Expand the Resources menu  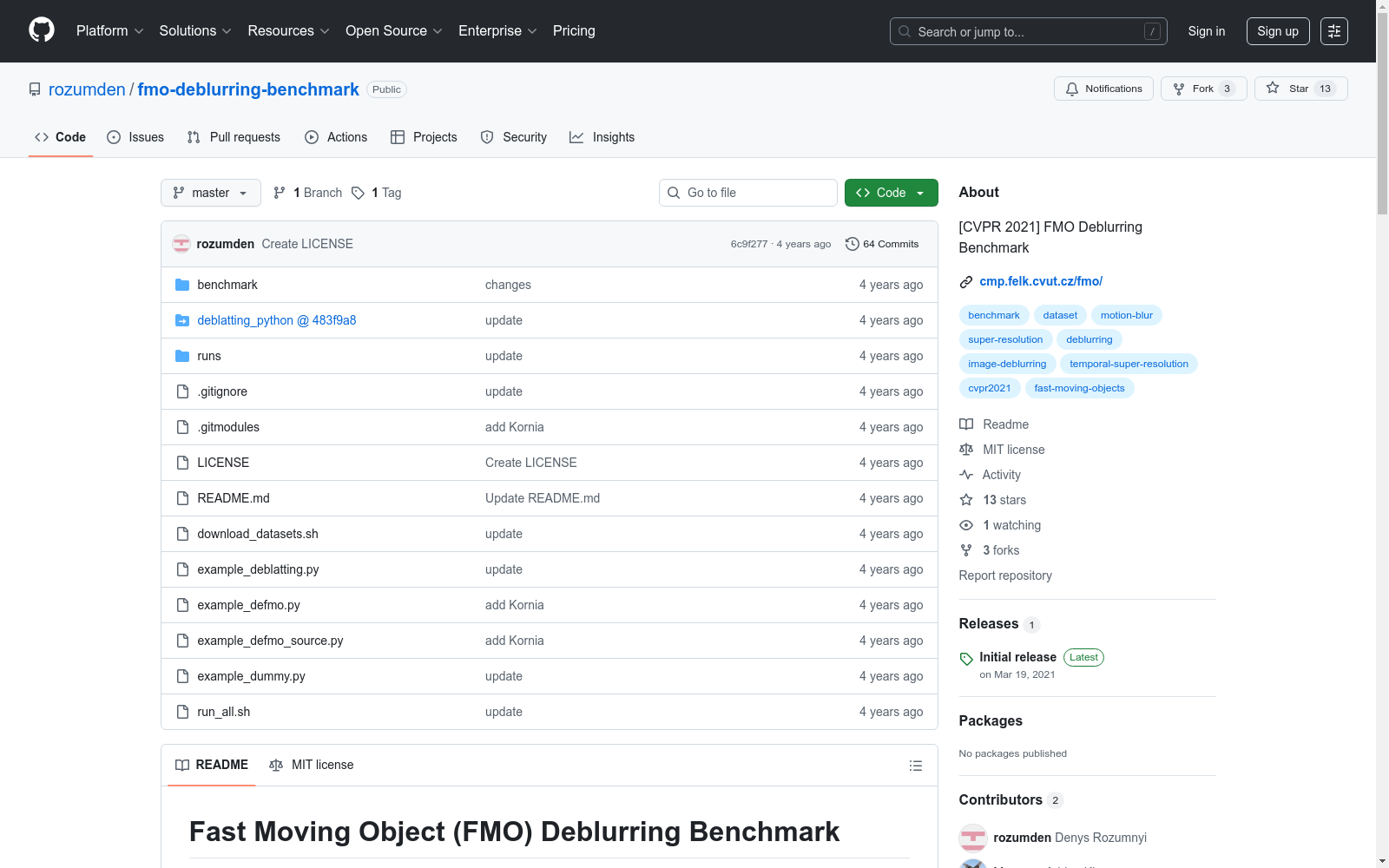(x=288, y=31)
